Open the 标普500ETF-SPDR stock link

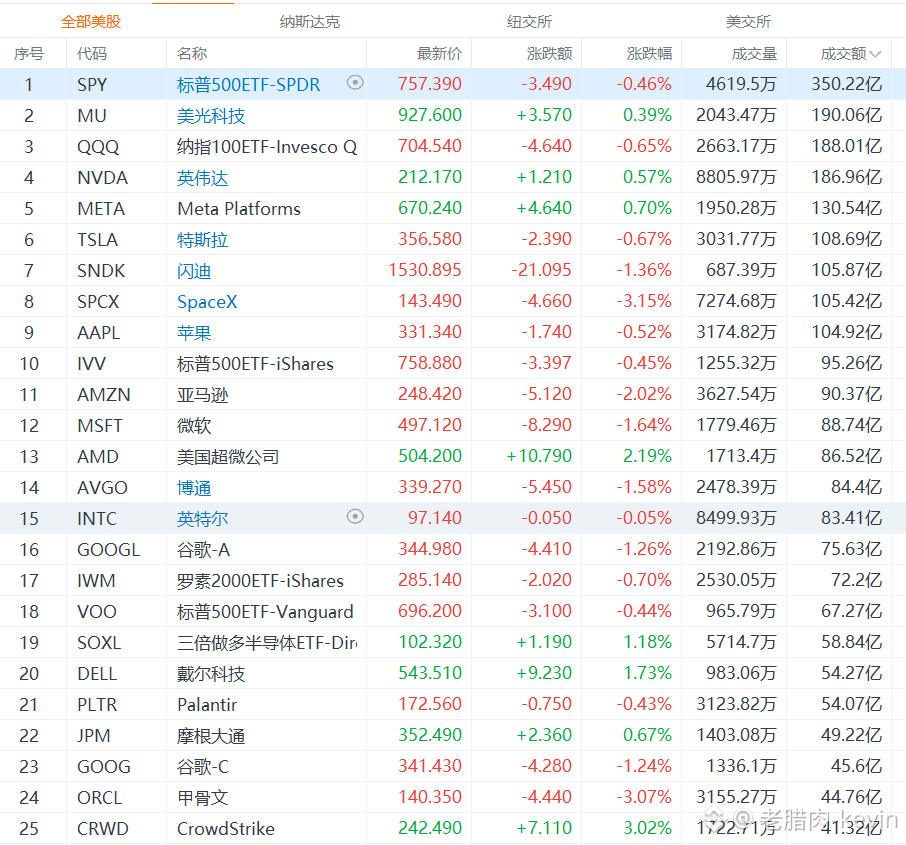(248, 84)
